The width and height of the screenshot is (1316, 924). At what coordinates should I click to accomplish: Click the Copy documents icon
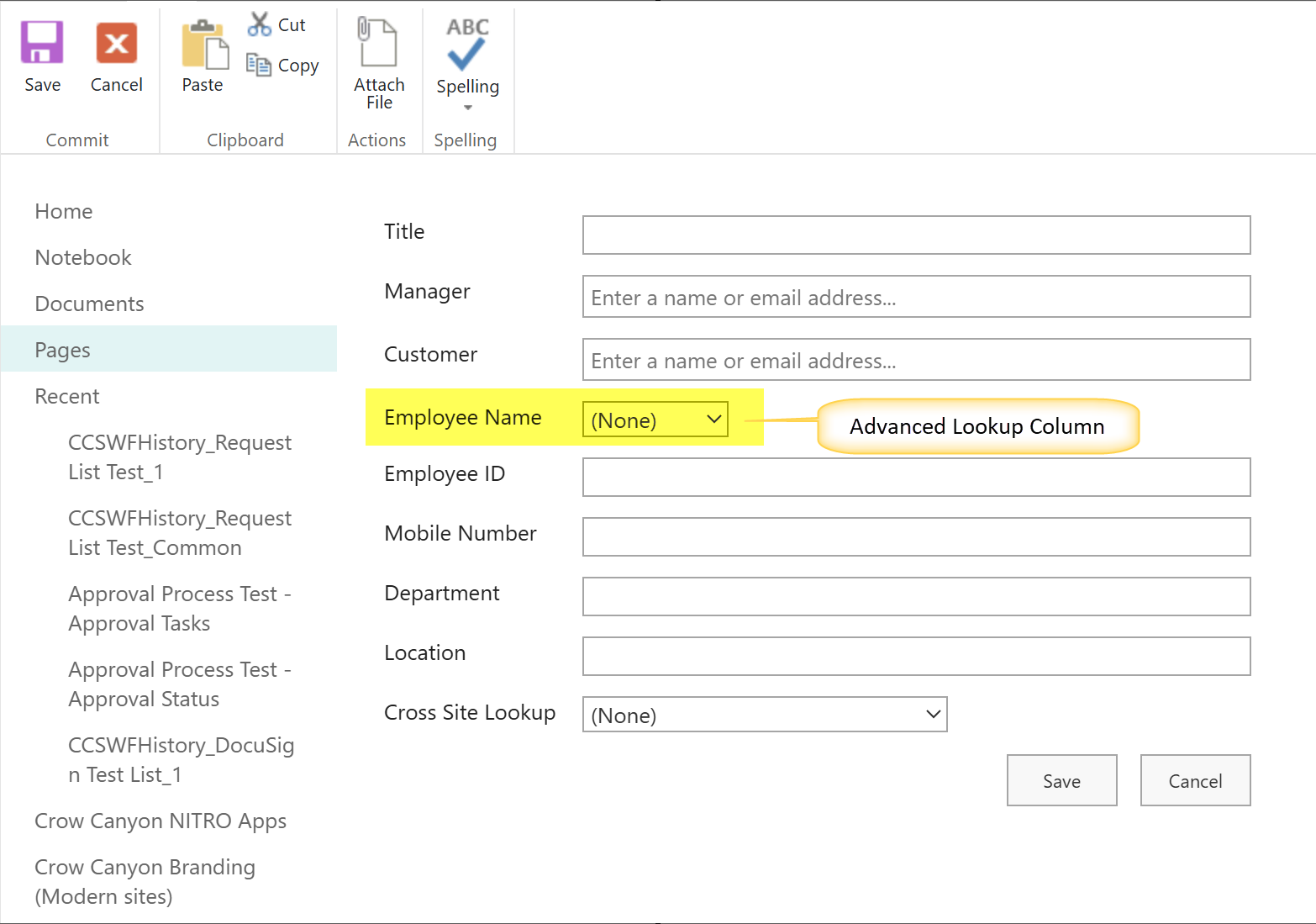coord(259,65)
